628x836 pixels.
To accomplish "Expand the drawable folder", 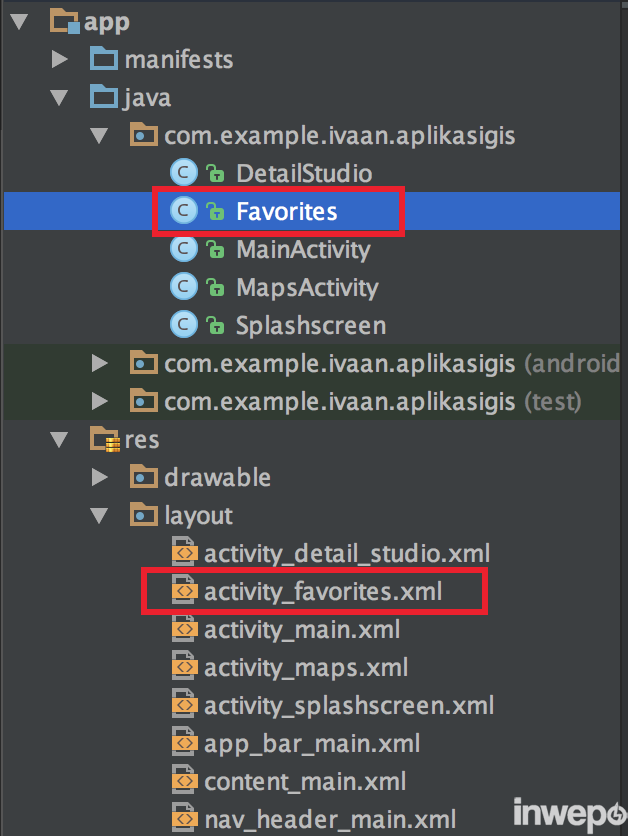I will [x=99, y=477].
